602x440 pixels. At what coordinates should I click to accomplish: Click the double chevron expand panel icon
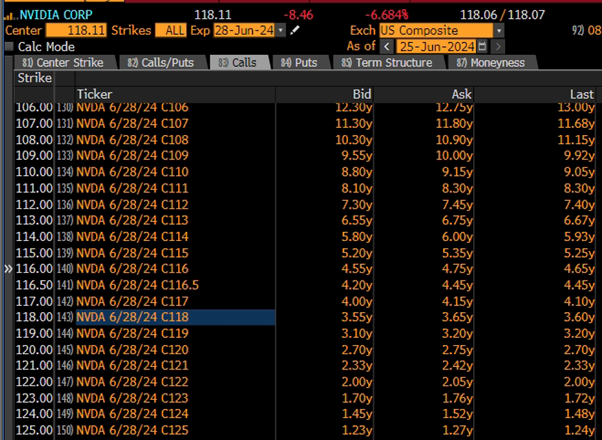[x=8, y=269]
